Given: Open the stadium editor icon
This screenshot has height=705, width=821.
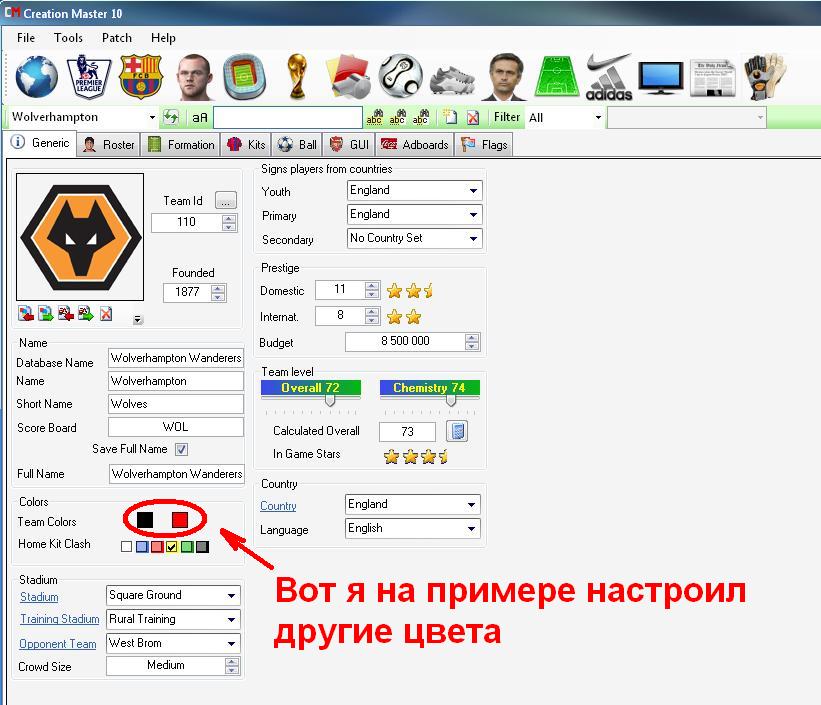Looking at the screenshot, I should [x=245, y=78].
